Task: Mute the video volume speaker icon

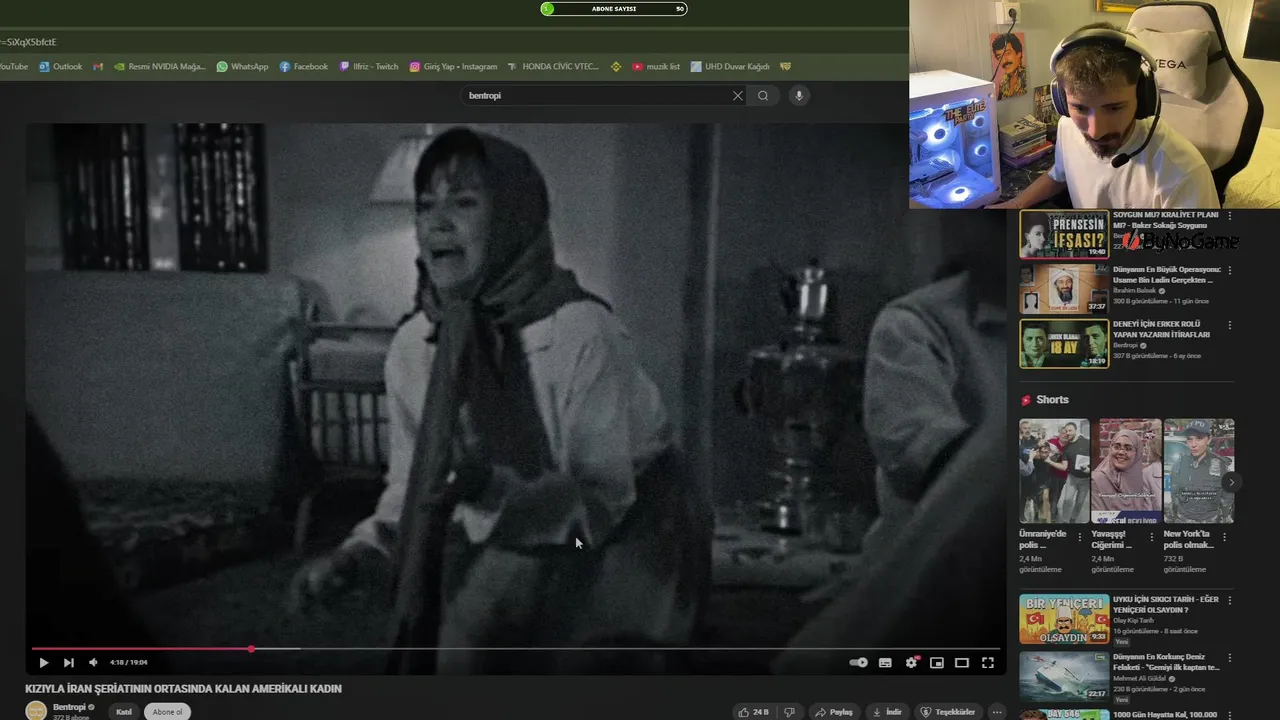Action: (x=93, y=662)
